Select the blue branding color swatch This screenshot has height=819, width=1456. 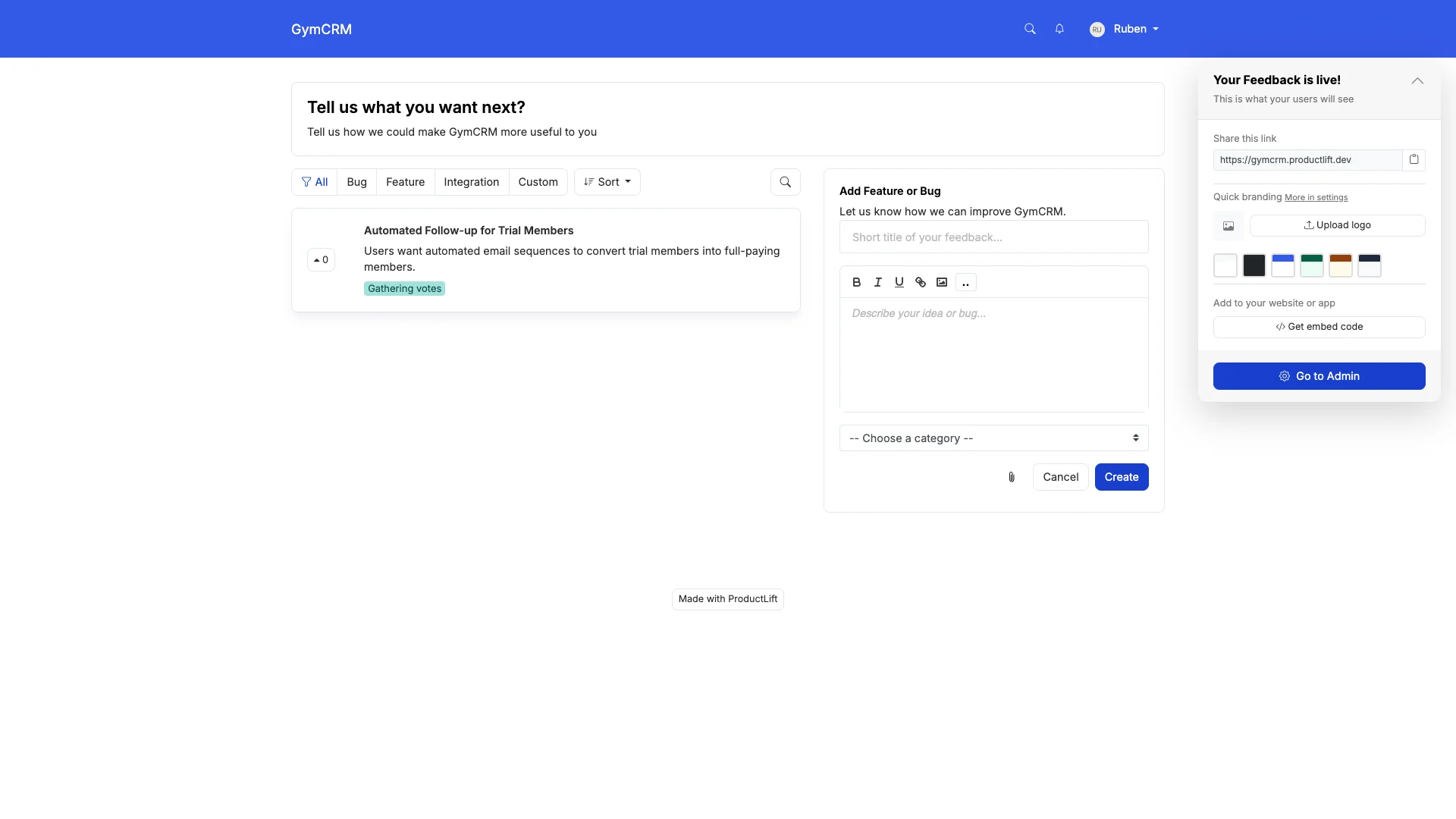1282,265
